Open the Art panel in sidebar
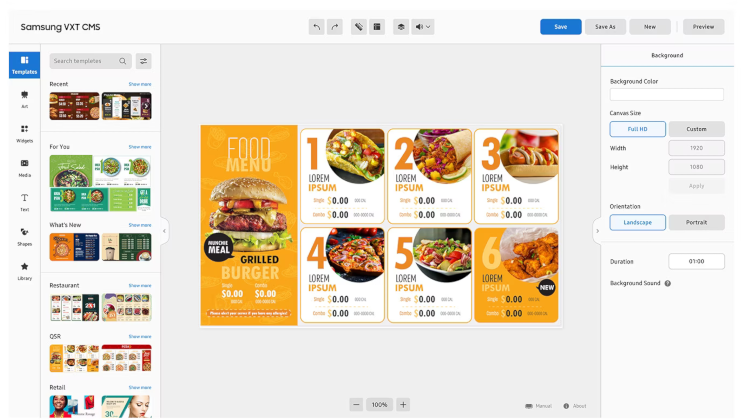 pyautogui.click(x=24, y=99)
